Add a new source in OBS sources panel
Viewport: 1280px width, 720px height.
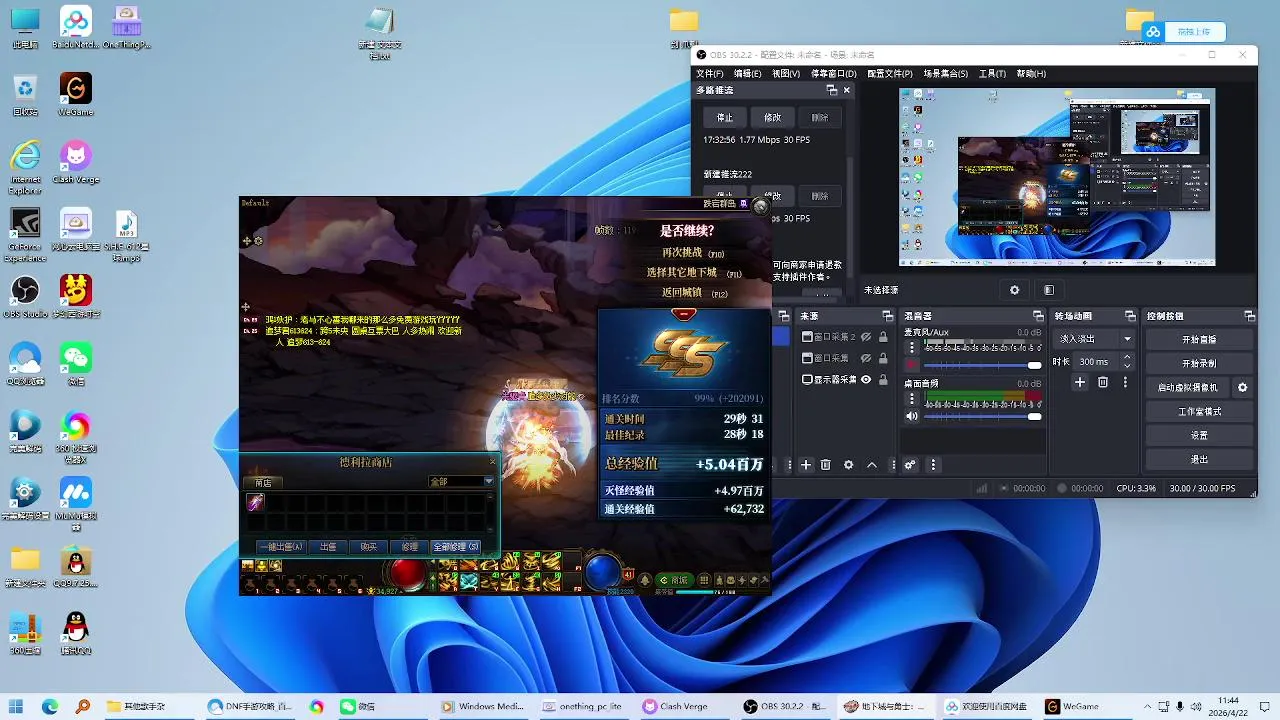[x=806, y=465]
